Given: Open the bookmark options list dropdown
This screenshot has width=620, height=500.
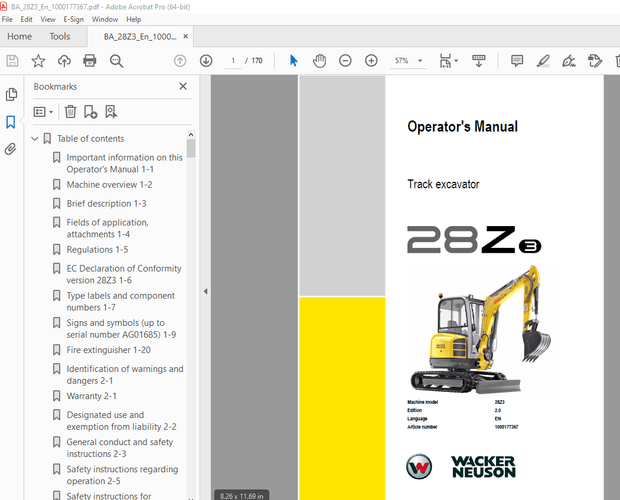Looking at the screenshot, I should coord(43,112).
